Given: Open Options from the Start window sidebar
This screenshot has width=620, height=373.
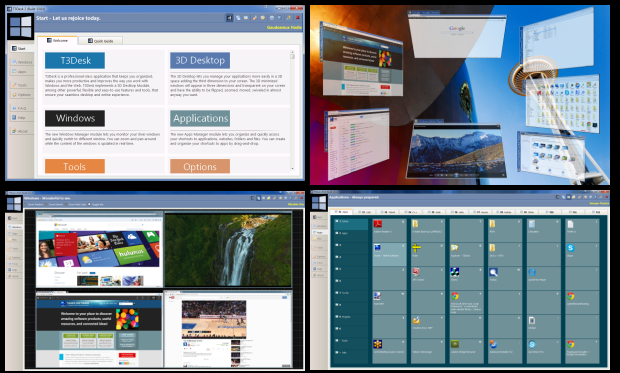Looking at the screenshot, I should [x=22, y=95].
